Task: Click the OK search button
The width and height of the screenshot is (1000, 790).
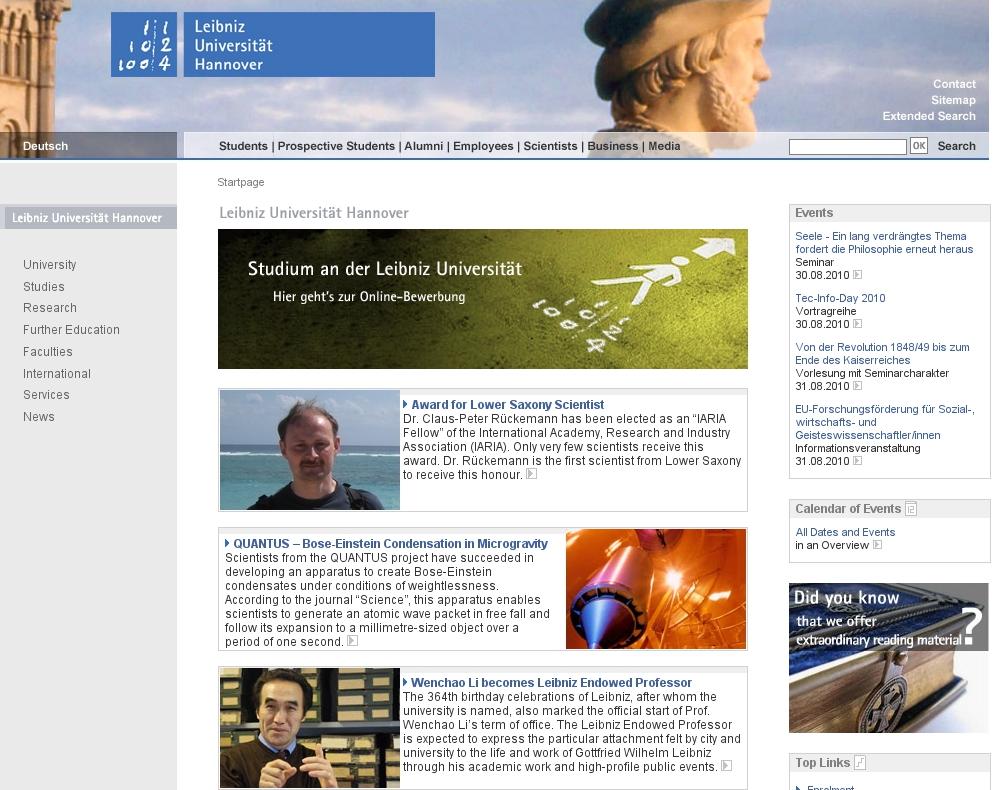Action: (x=918, y=146)
